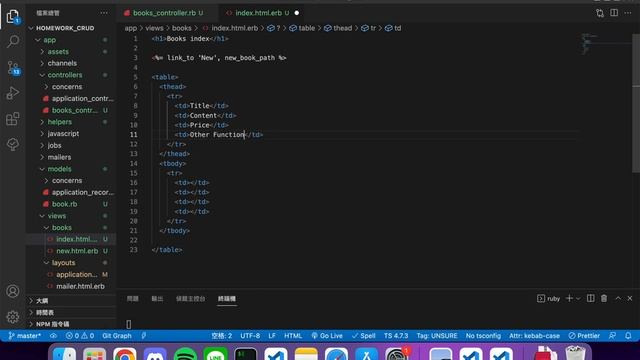This screenshot has width=640, height=360.
Task: Collapse the models folder
Action: [59, 169]
